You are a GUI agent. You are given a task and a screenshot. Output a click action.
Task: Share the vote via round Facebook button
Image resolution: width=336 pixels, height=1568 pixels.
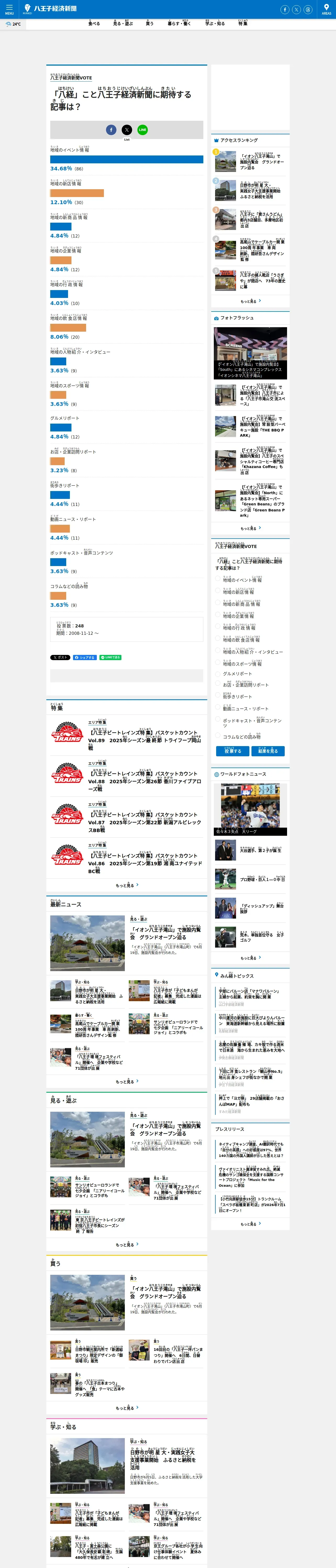click(x=111, y=130)
